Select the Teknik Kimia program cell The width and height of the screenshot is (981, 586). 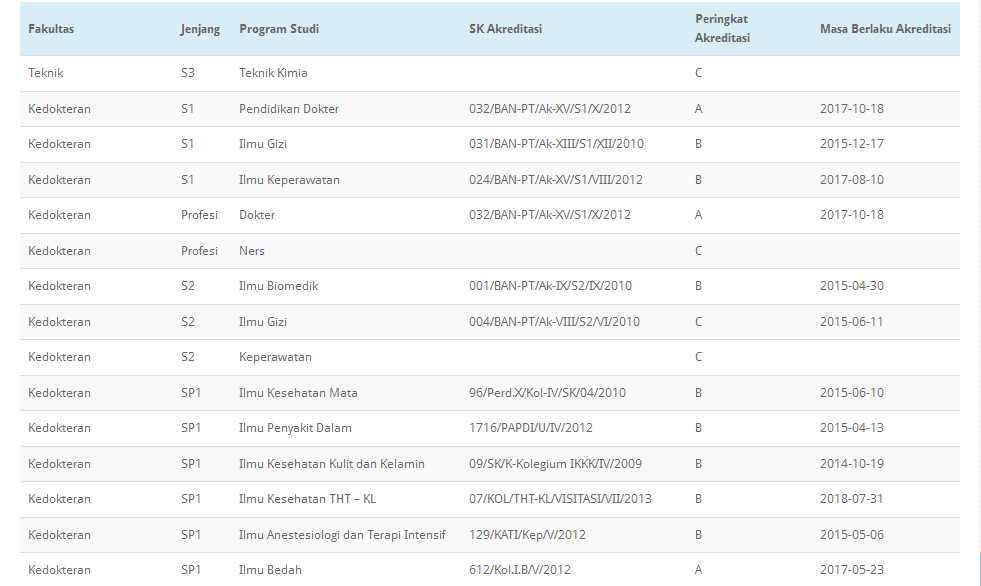[x=273, y=73]
